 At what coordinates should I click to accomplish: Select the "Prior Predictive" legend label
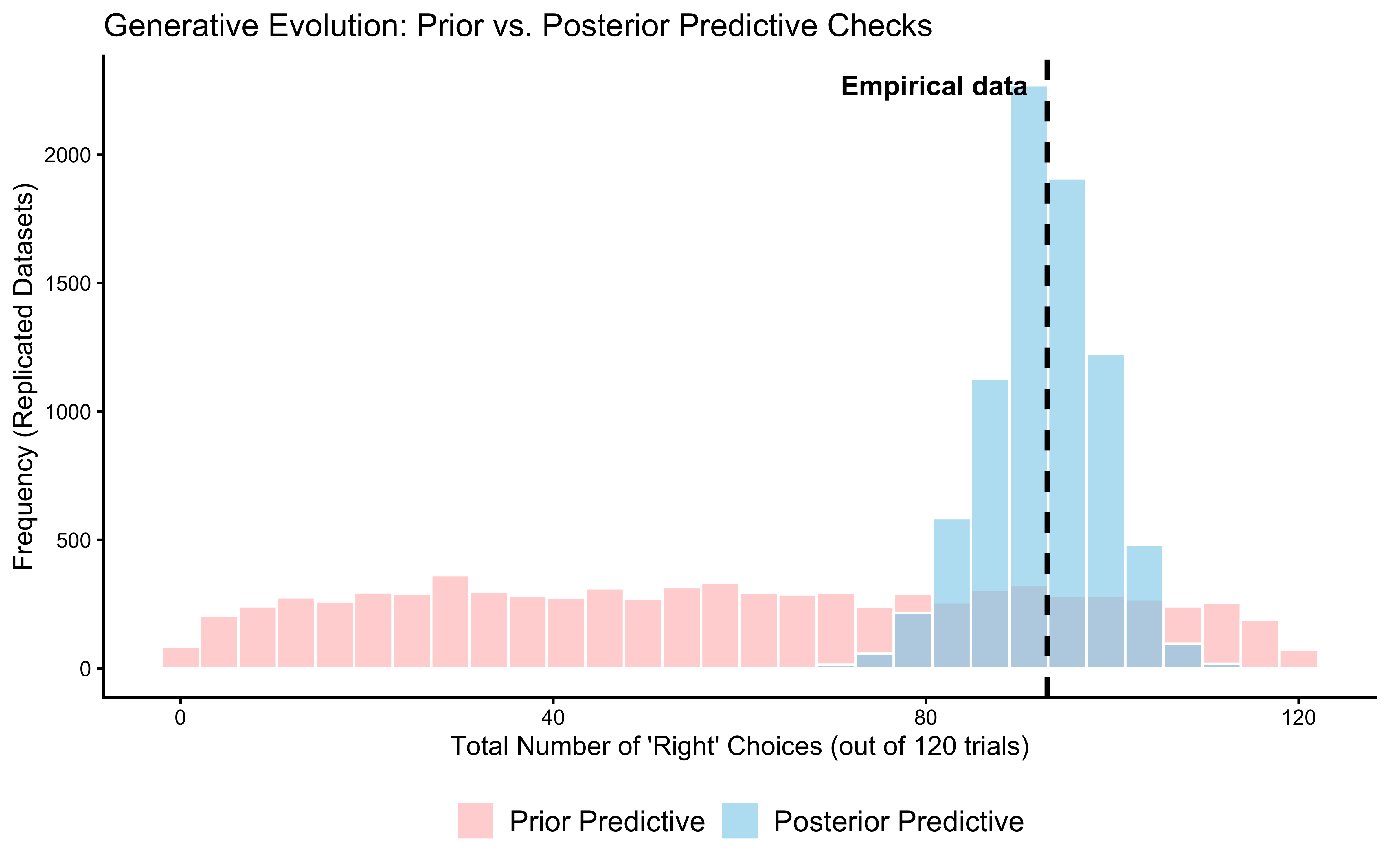tap(607, 821)
